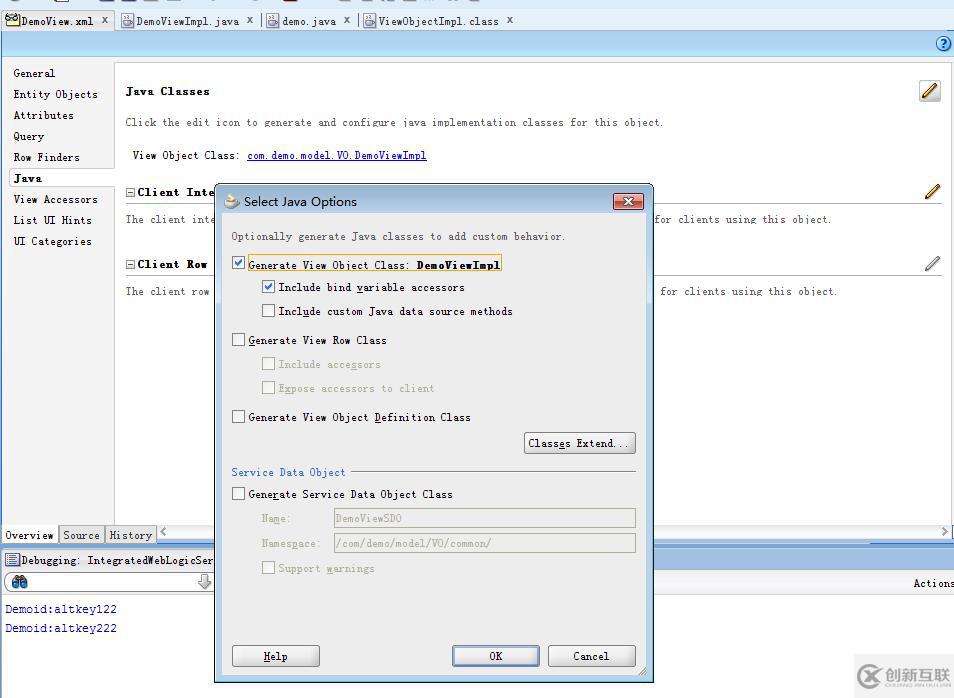Close the Select Java Options dialog
The image size is (954, 698).
628,201
